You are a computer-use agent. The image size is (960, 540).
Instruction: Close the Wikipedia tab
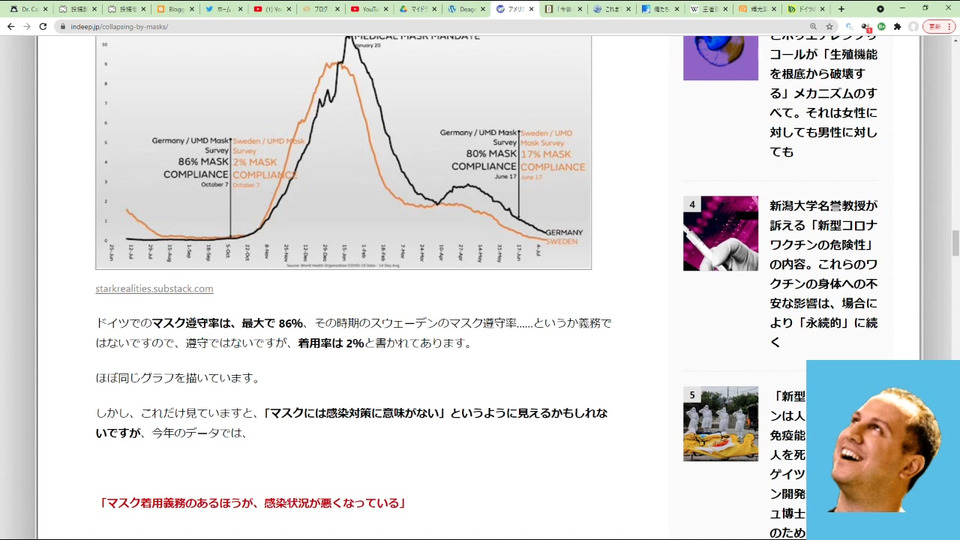[726, 9]
